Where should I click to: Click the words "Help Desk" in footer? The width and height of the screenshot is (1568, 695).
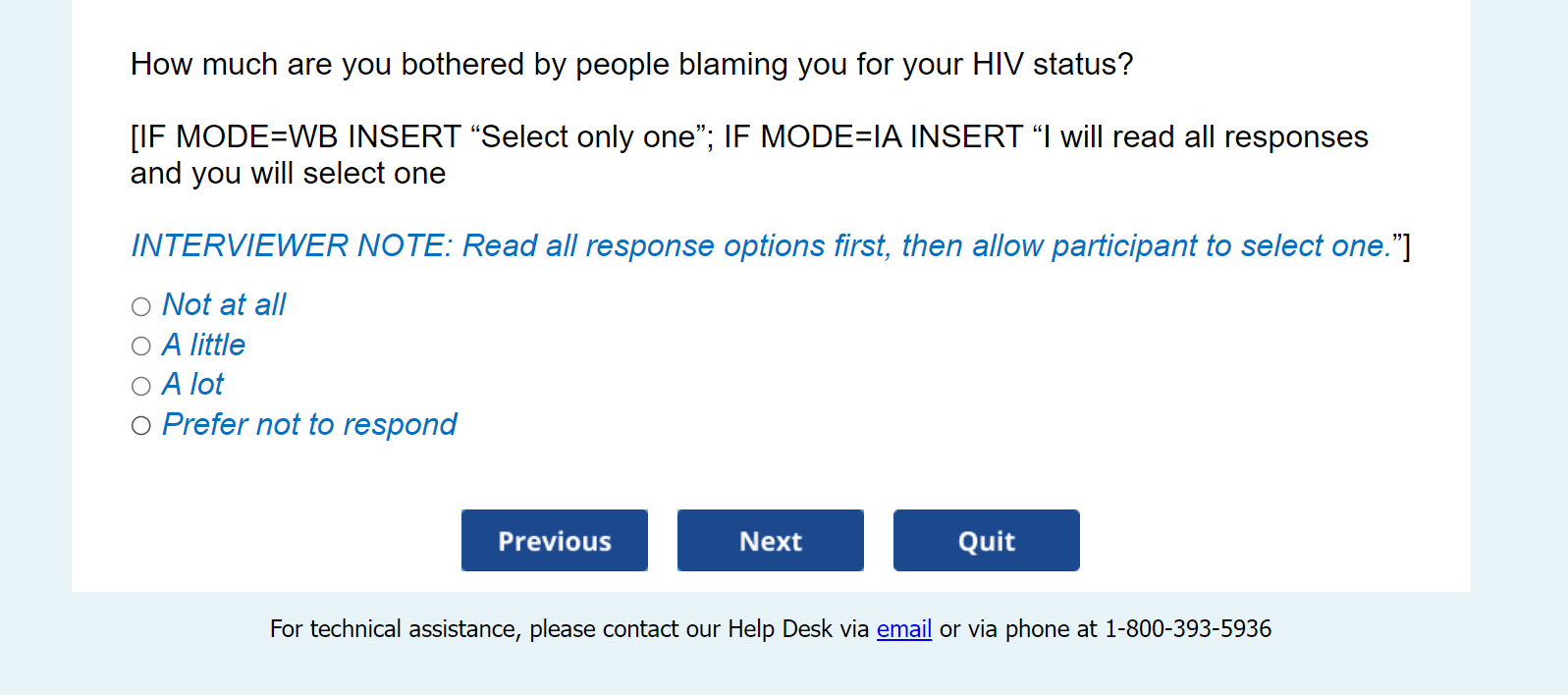[x=780, y=628]
